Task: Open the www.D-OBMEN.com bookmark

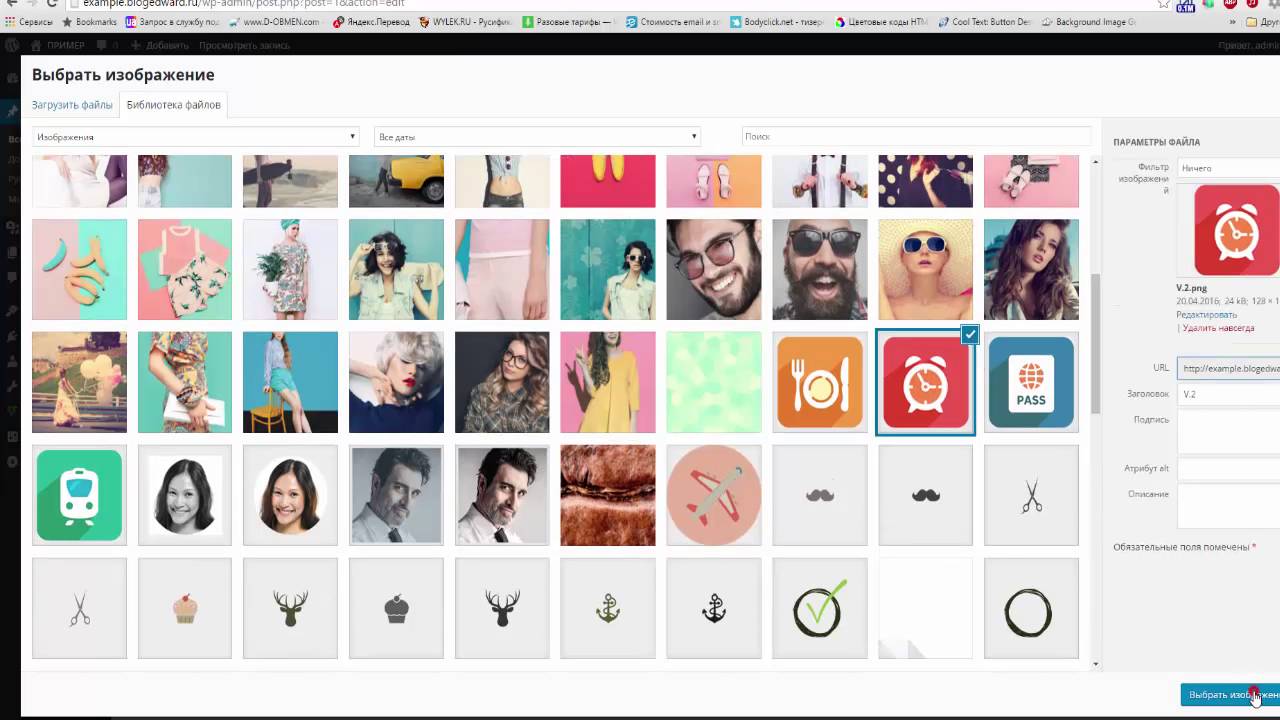Action: pos(275,22)
